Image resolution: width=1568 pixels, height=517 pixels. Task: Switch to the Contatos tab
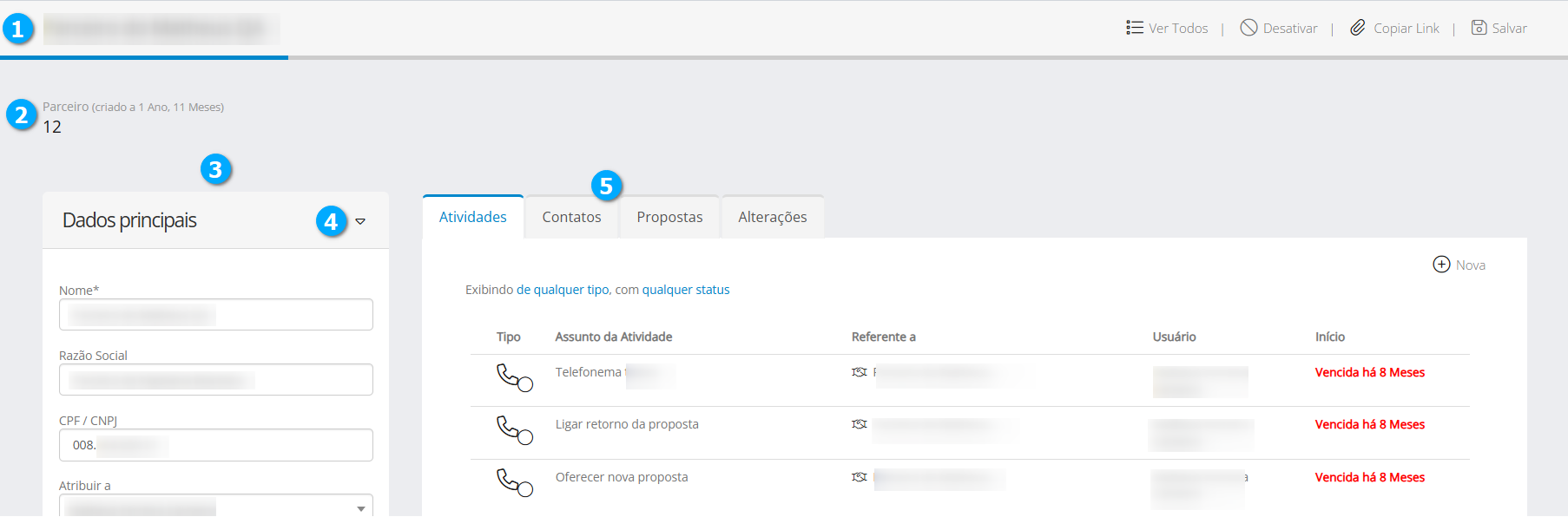pos(571,217)
